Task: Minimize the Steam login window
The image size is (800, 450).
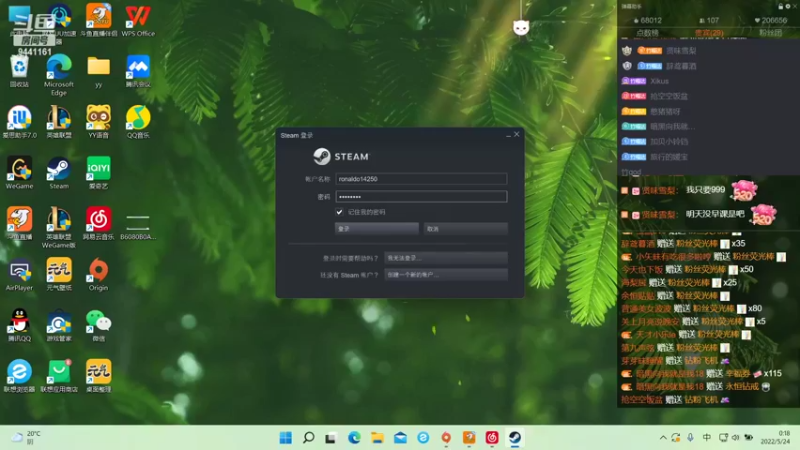Action: point(508,135)
